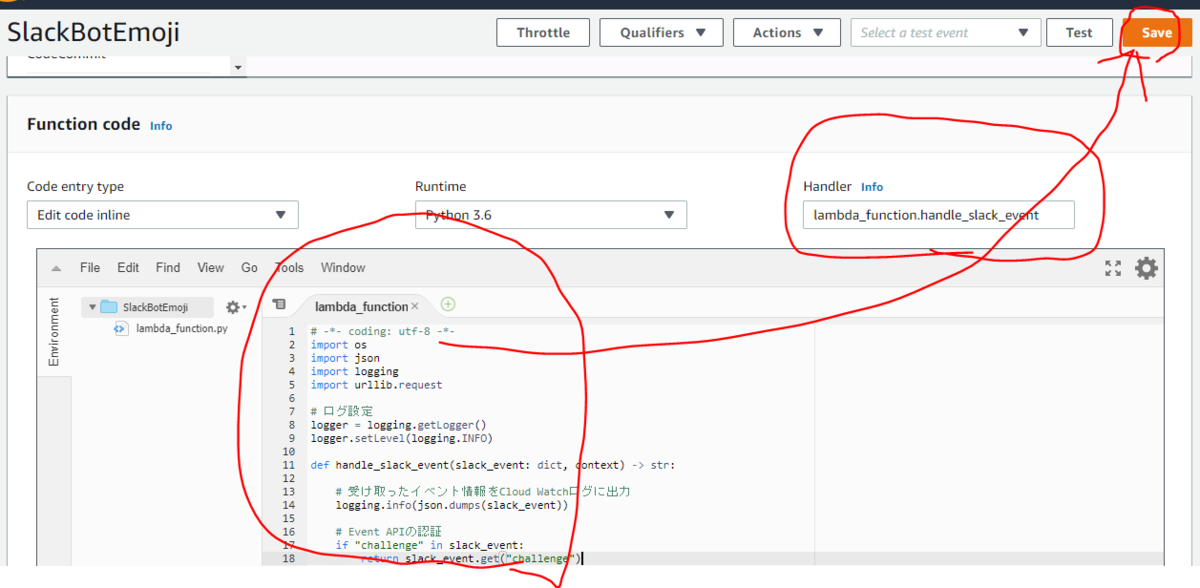
Task: Click the collapse arrow above the Environment panel
Action: tap(55, 267)
